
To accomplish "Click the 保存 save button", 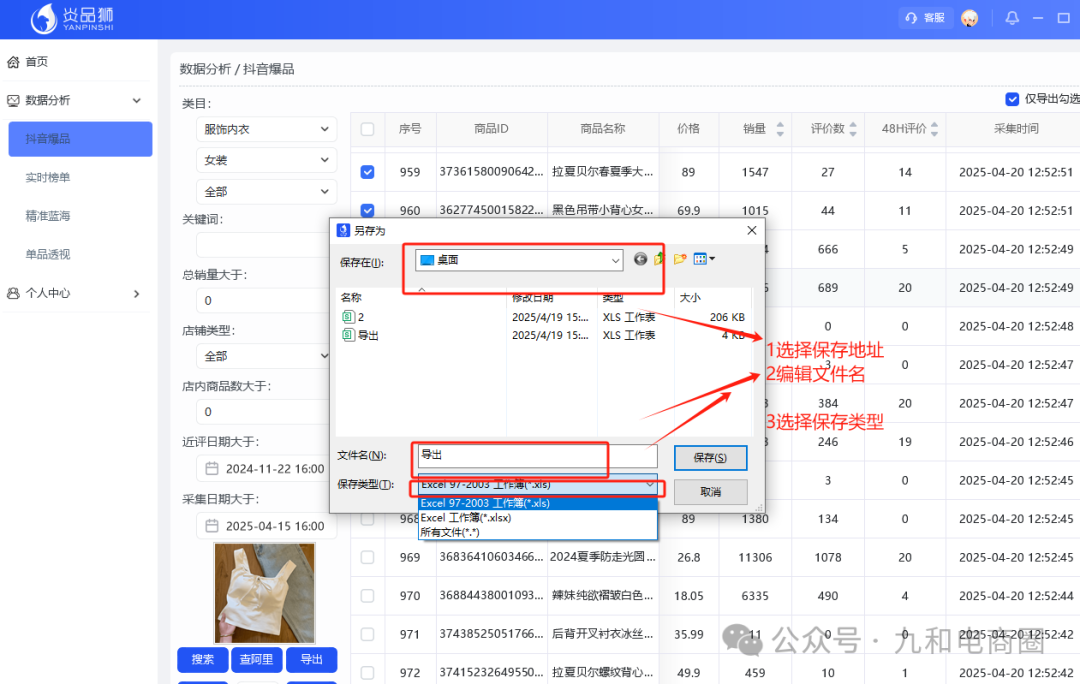I will (x=710, y=458).
